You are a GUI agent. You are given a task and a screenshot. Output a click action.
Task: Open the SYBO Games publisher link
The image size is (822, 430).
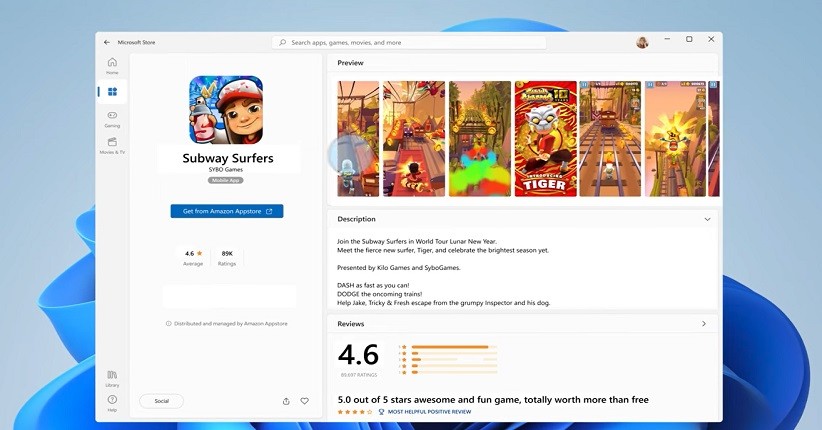[x=226, y=170]
